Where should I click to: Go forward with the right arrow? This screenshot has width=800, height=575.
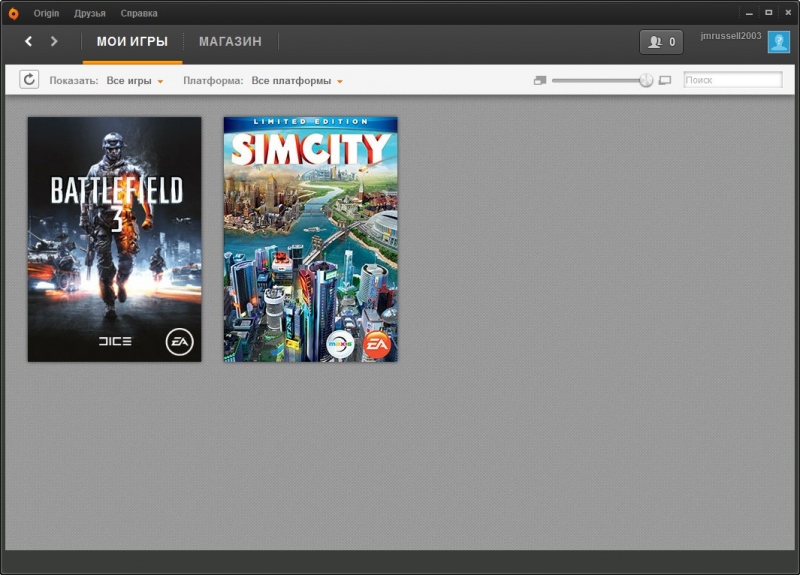[x=54, y=41]
